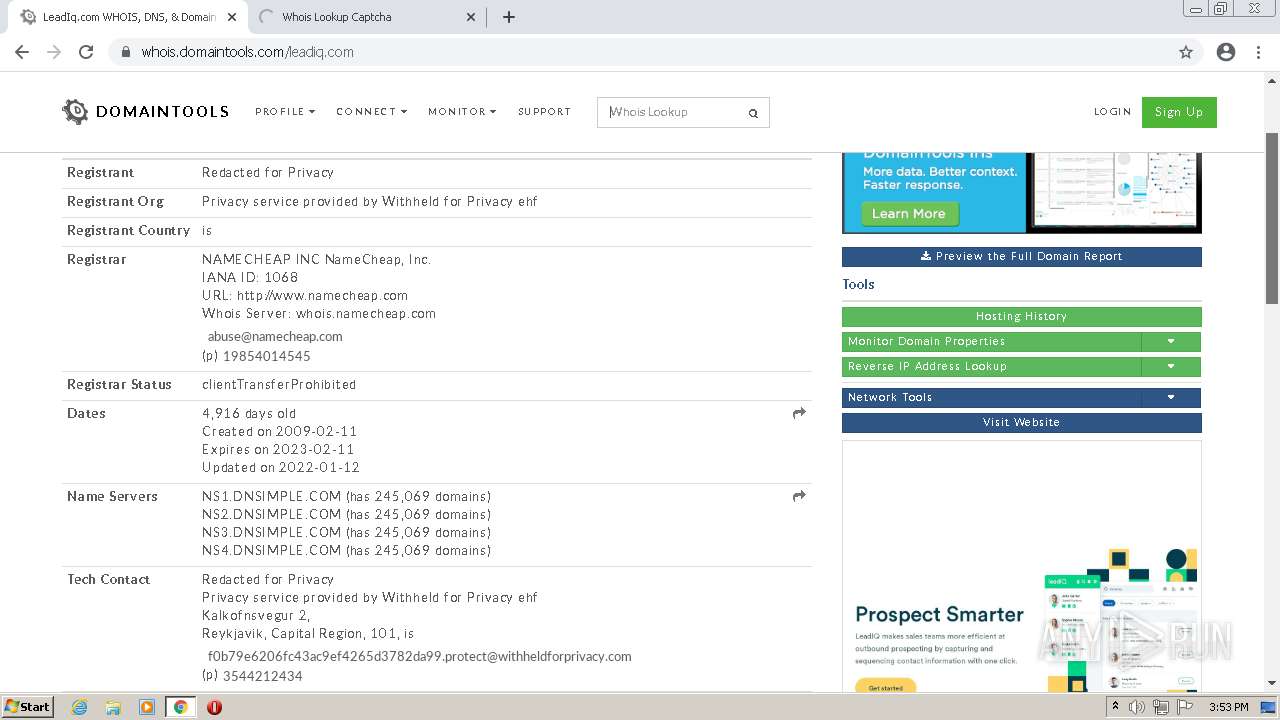Show hidden tray icons arrow

click(1115, 707)
